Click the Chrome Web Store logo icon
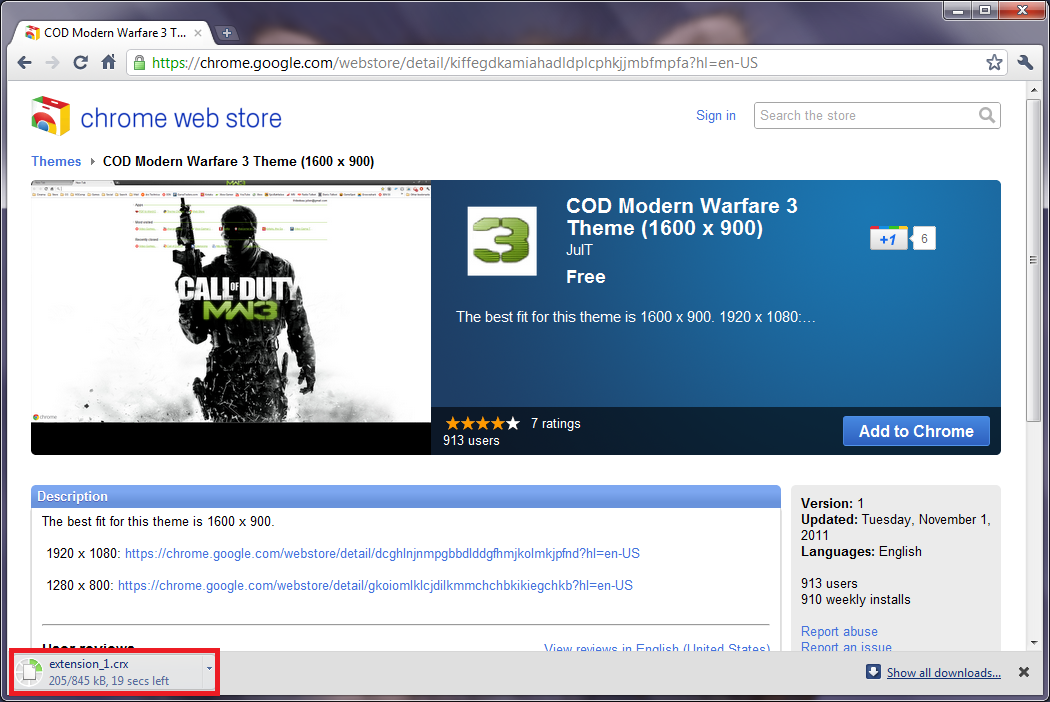 click(x=50, y=116)
